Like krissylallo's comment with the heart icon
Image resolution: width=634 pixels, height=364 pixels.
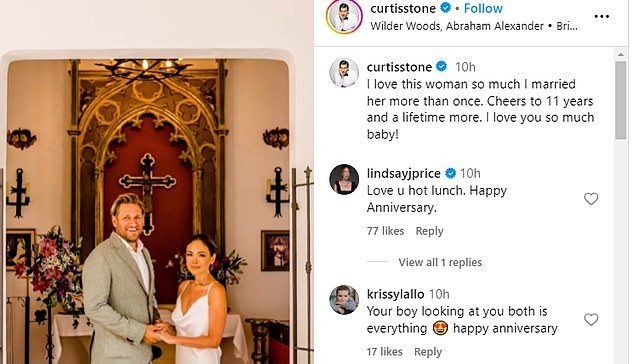(x=591, y=320)
